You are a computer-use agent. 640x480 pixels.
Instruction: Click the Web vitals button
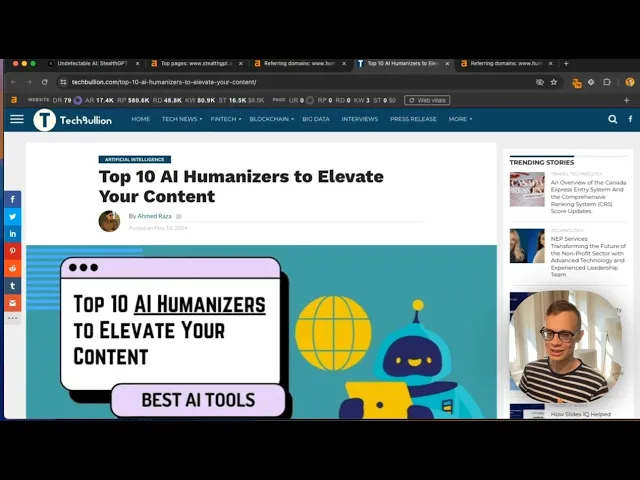pyautogui.click(x=427, y=100)
